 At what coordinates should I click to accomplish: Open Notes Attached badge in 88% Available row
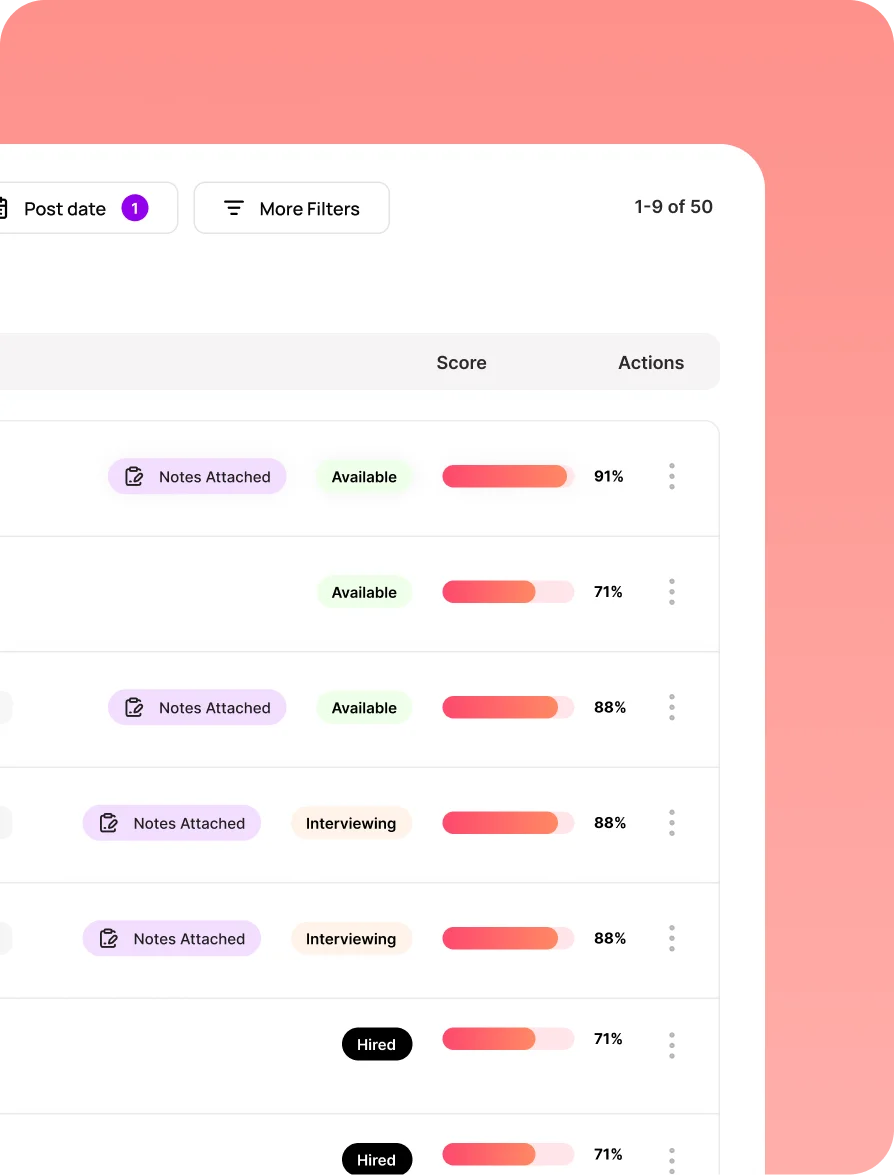pyautogui.click(x=197, y=708)
